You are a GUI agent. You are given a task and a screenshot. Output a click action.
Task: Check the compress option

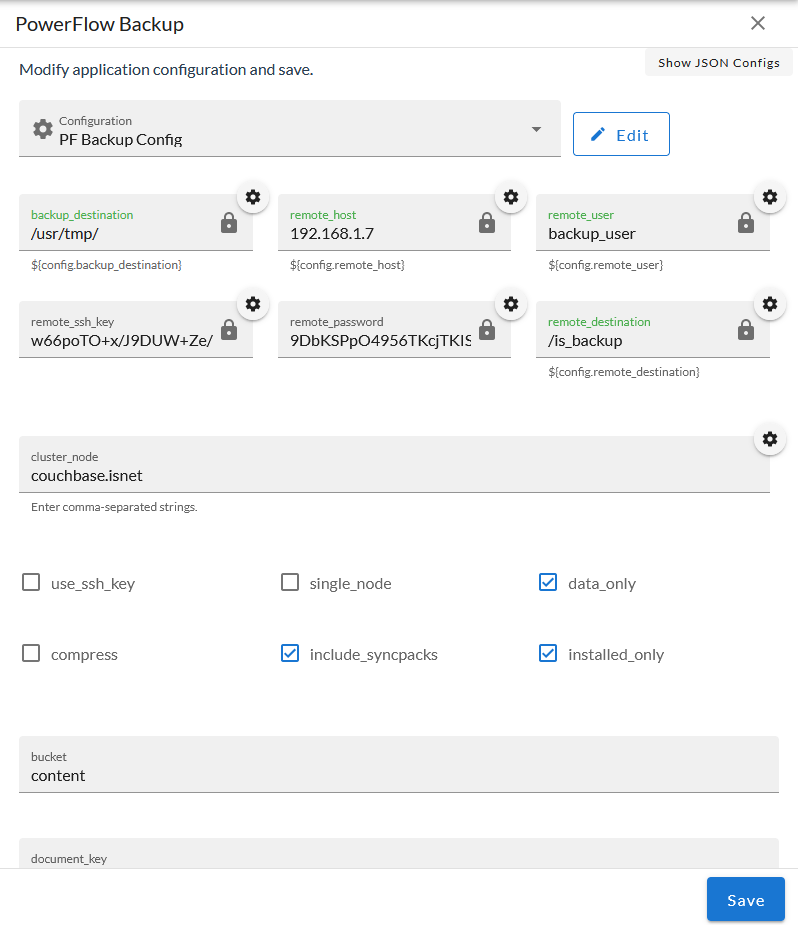pos(31,654)
